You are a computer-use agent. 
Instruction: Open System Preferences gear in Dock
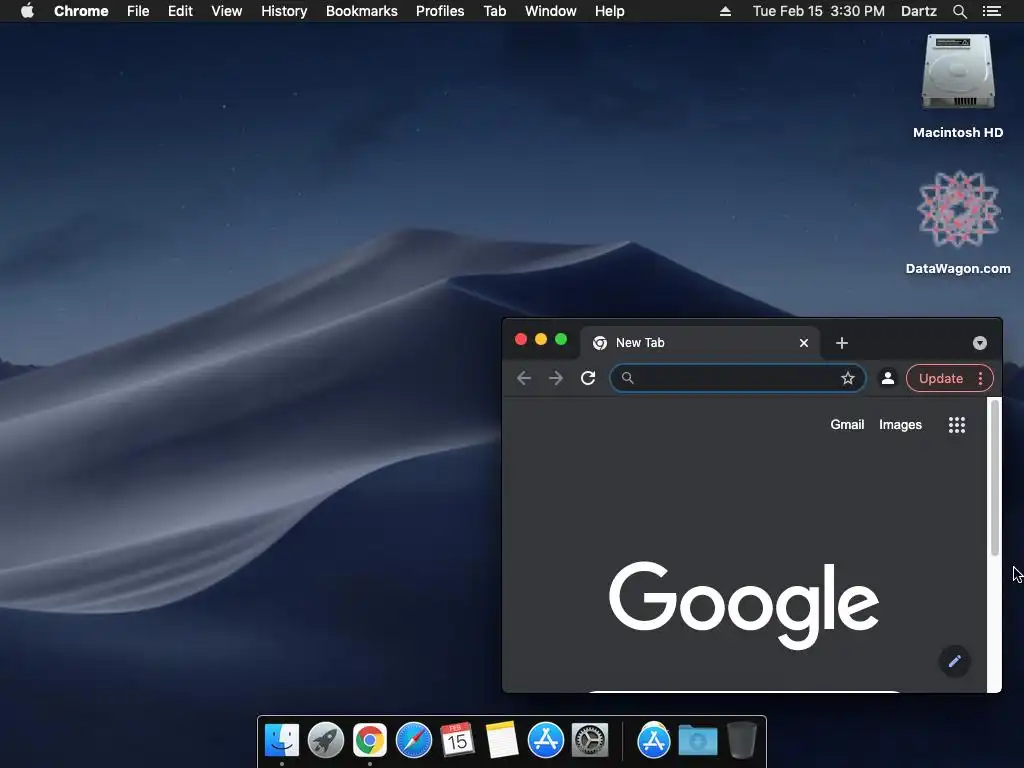[x=590, y=740]
